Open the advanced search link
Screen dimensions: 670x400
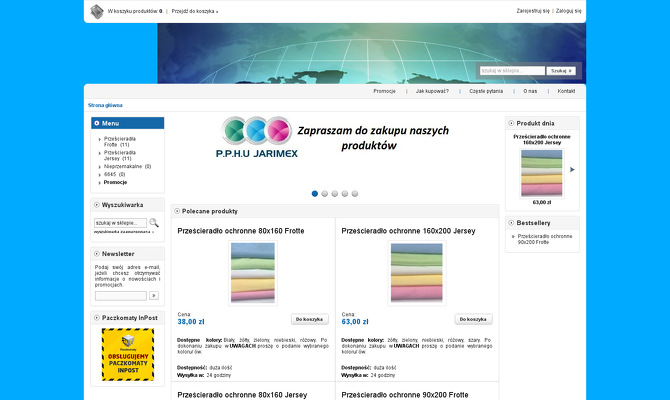point(124,232)
